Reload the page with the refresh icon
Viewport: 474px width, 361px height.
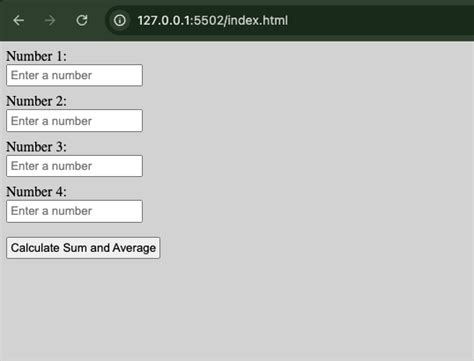[82, 20]
